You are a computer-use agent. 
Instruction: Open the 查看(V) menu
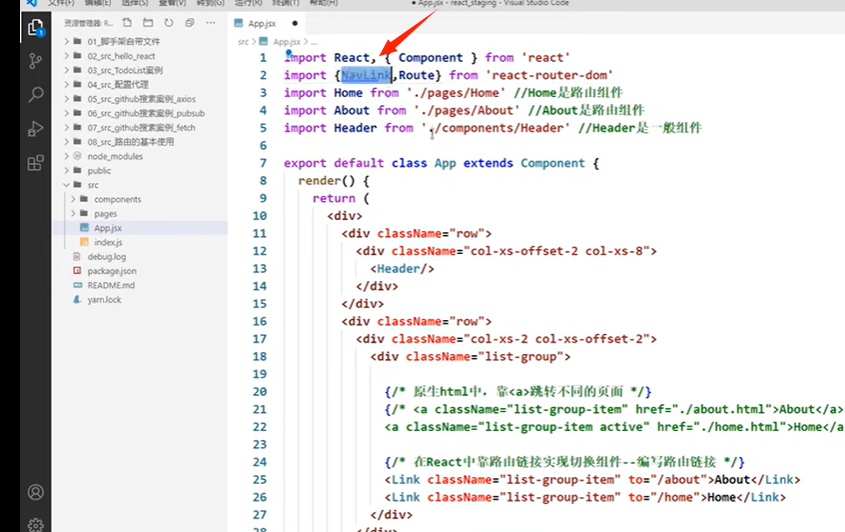[172, 3]
